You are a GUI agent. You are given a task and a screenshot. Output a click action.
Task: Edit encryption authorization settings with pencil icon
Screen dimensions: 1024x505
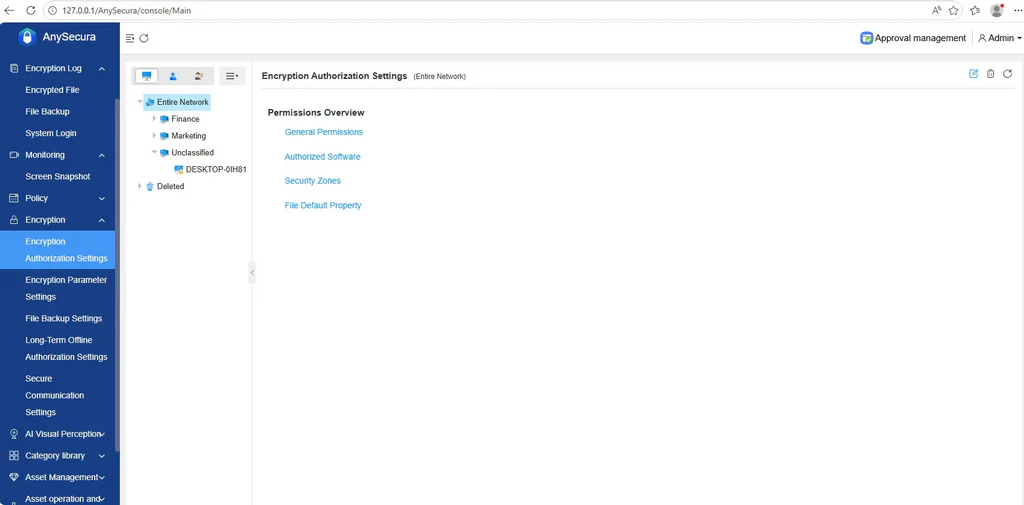click(974, 74)
